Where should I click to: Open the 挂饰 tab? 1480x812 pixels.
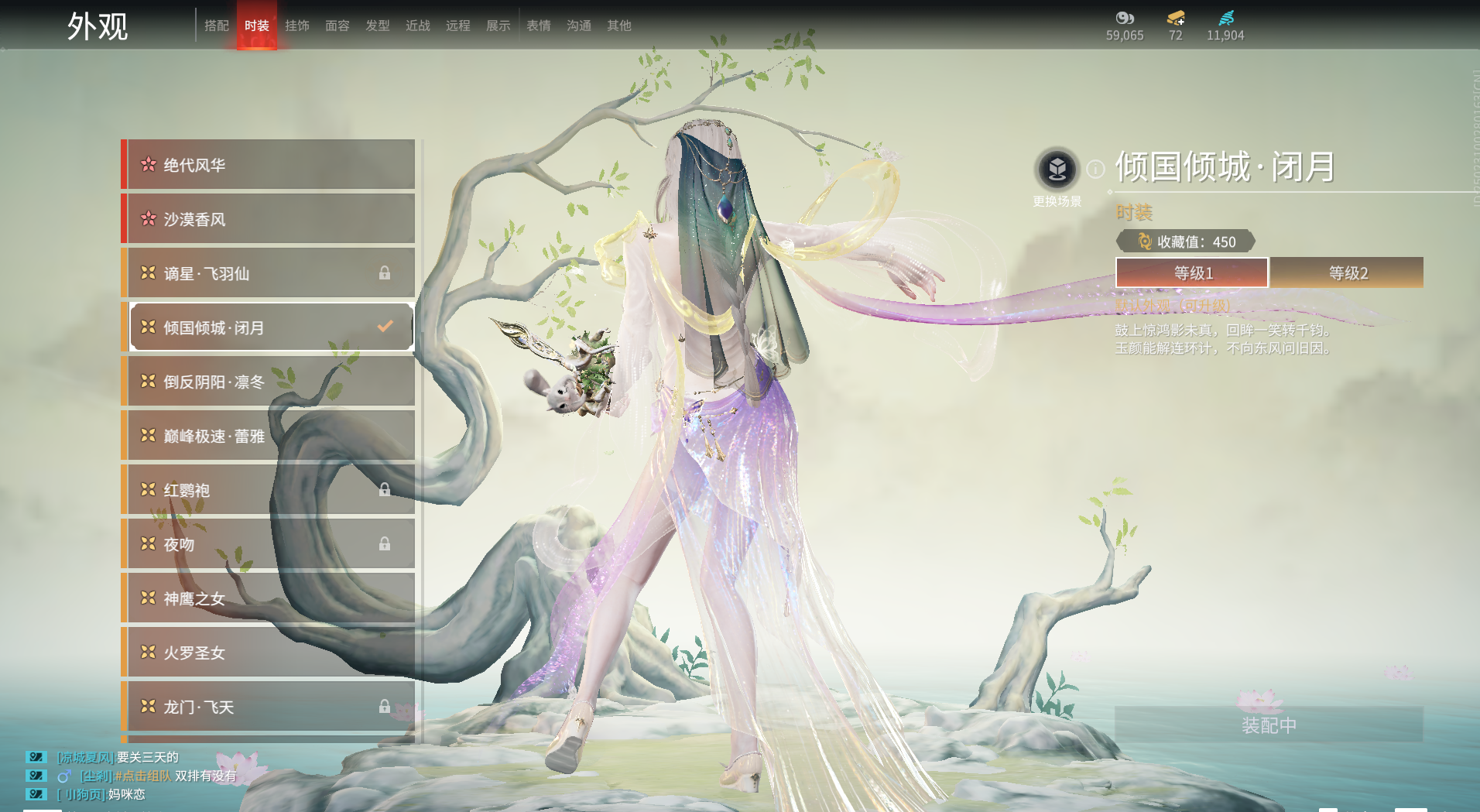coord(297,26)
